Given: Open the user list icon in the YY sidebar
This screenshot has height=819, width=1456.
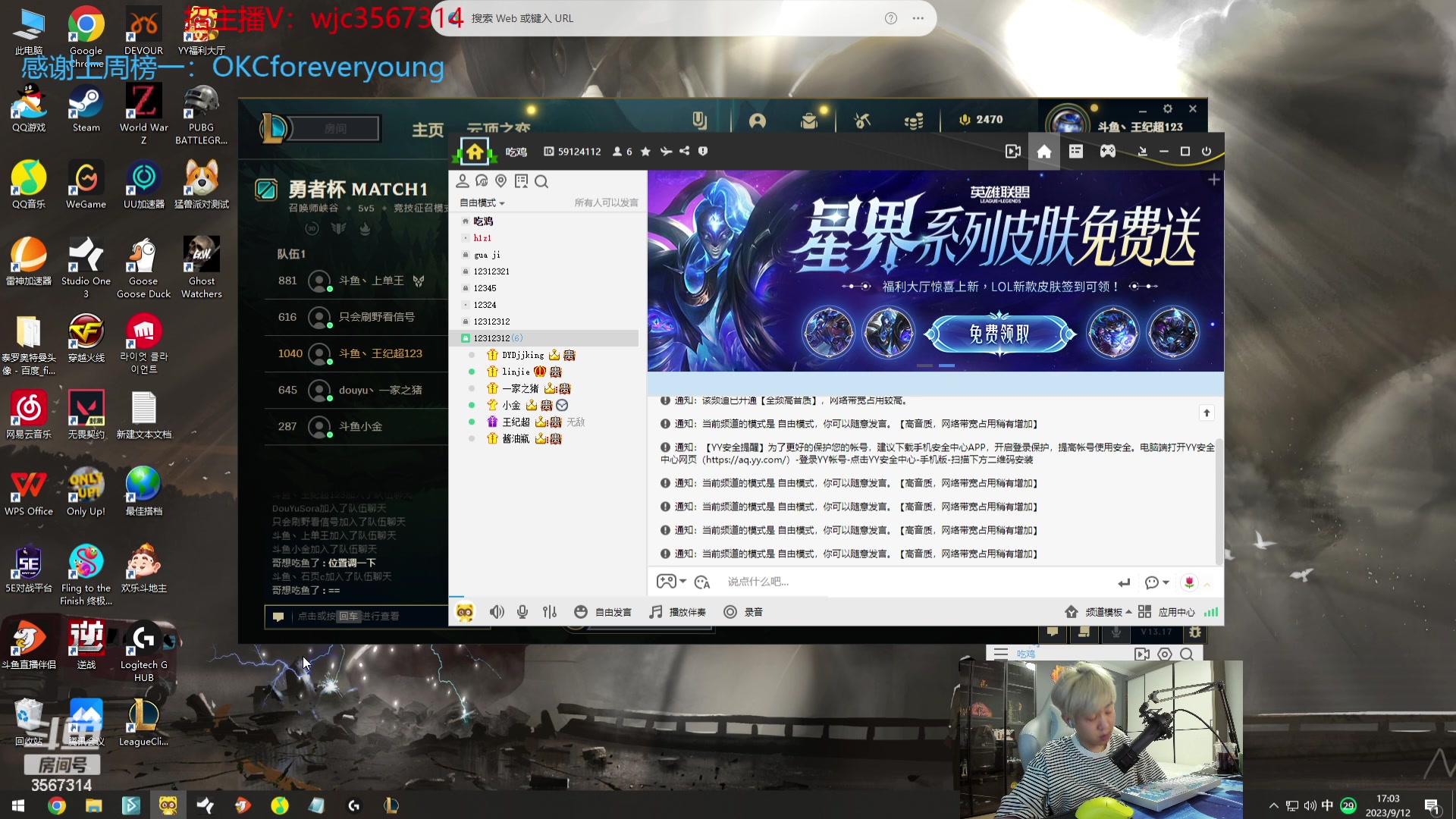Looking at the screenshot, I should pyautogui.click(x=463, y=181).
